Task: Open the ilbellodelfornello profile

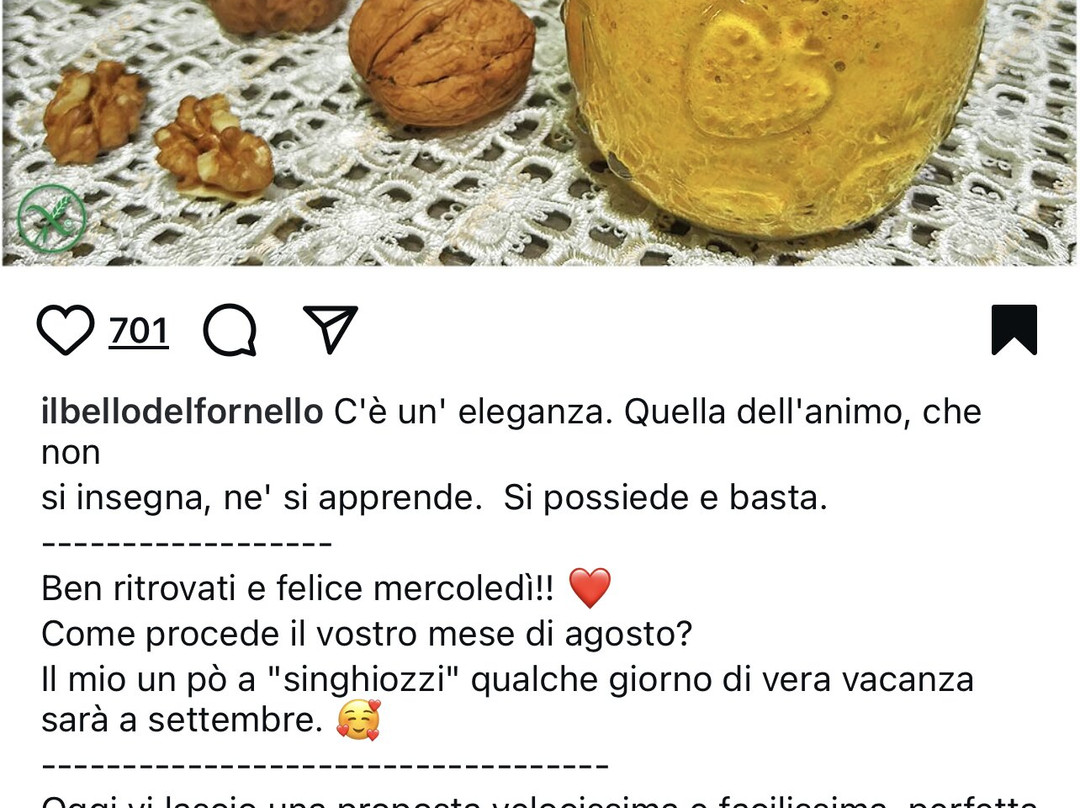Action: tap(182, 412)
